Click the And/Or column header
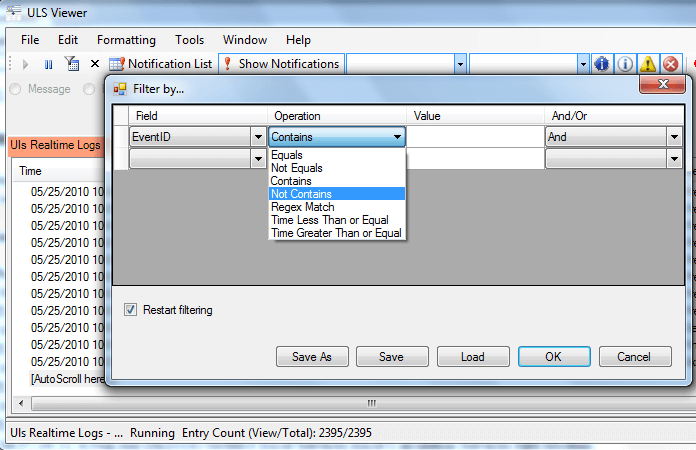This screenshot has height=450, width=696. pyautogui.click(x=614, y=116)
